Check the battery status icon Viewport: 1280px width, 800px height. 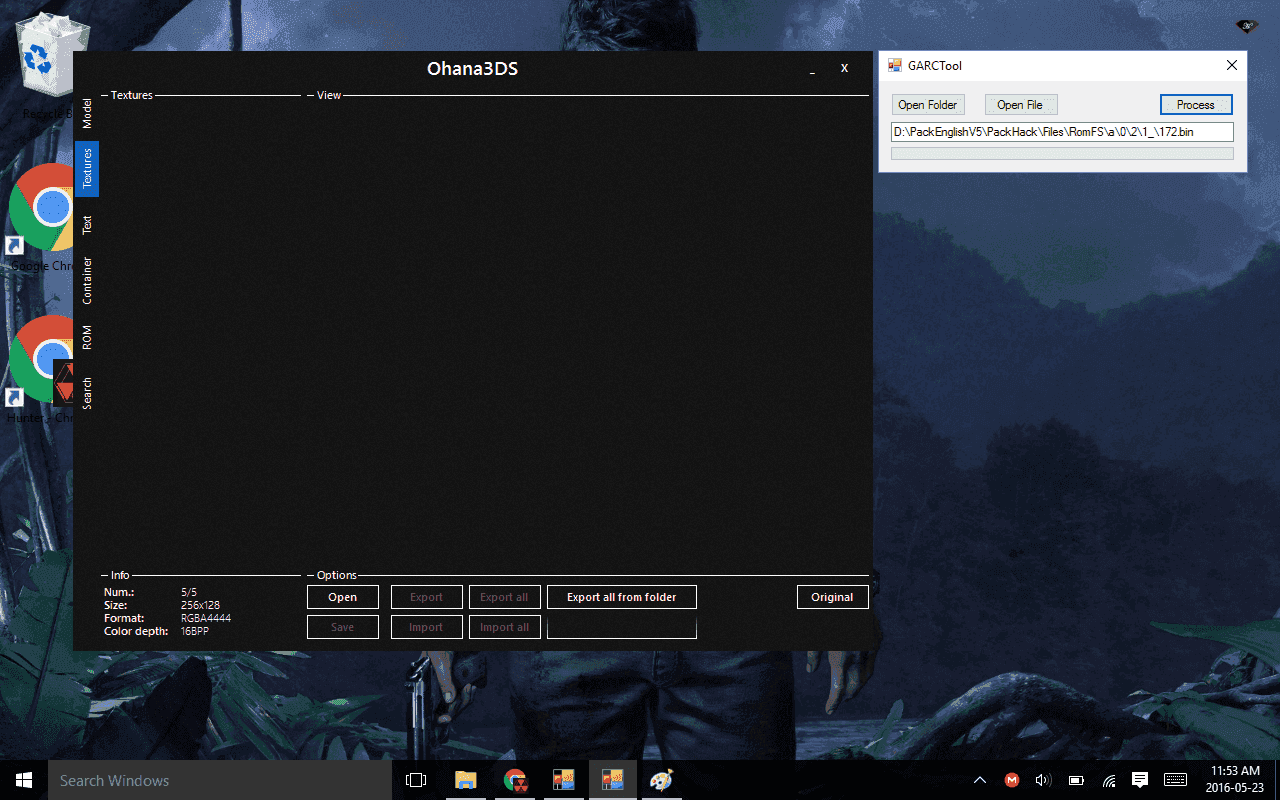(x=1076, y=780)
